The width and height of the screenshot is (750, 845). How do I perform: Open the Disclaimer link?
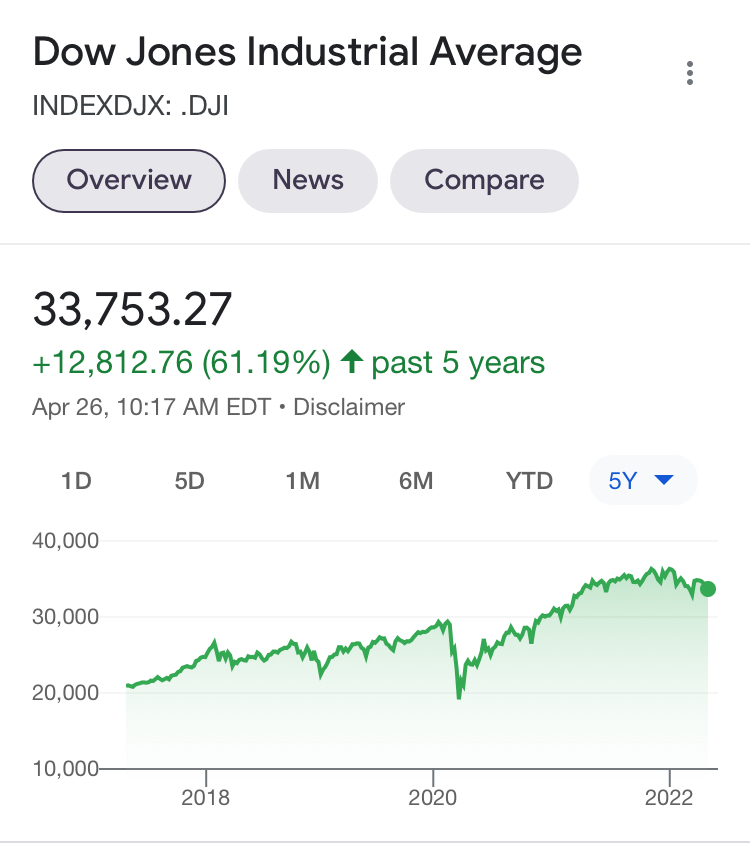coord(349,407)
